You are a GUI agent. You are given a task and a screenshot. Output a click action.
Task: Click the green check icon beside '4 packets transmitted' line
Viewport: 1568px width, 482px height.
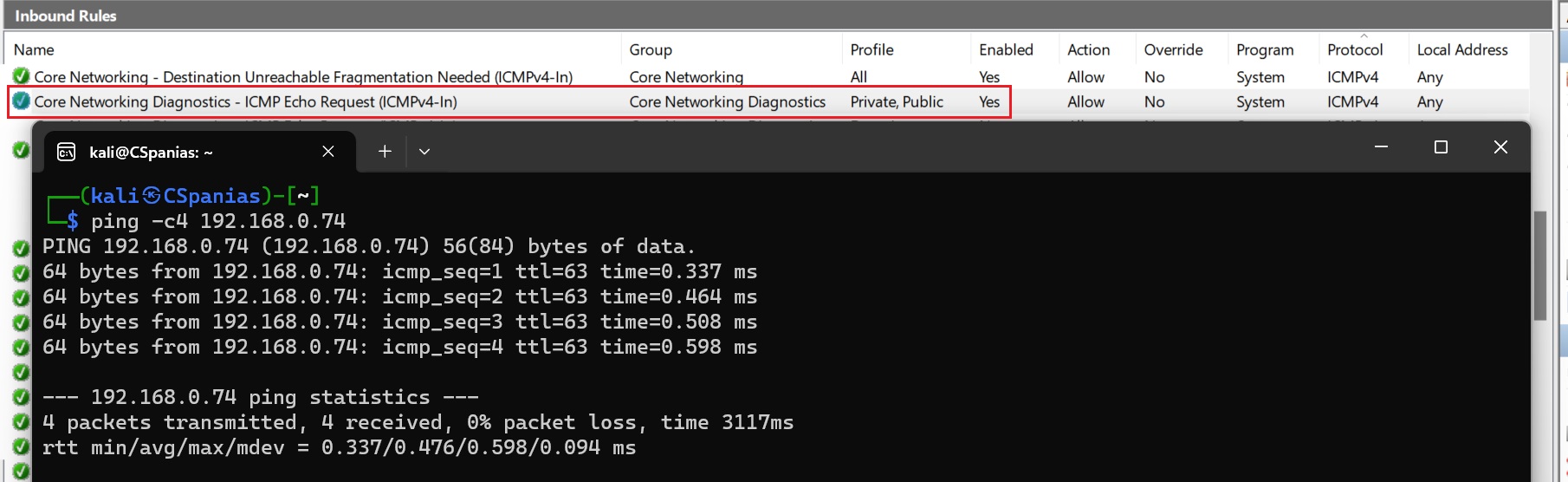click(22, 422)
